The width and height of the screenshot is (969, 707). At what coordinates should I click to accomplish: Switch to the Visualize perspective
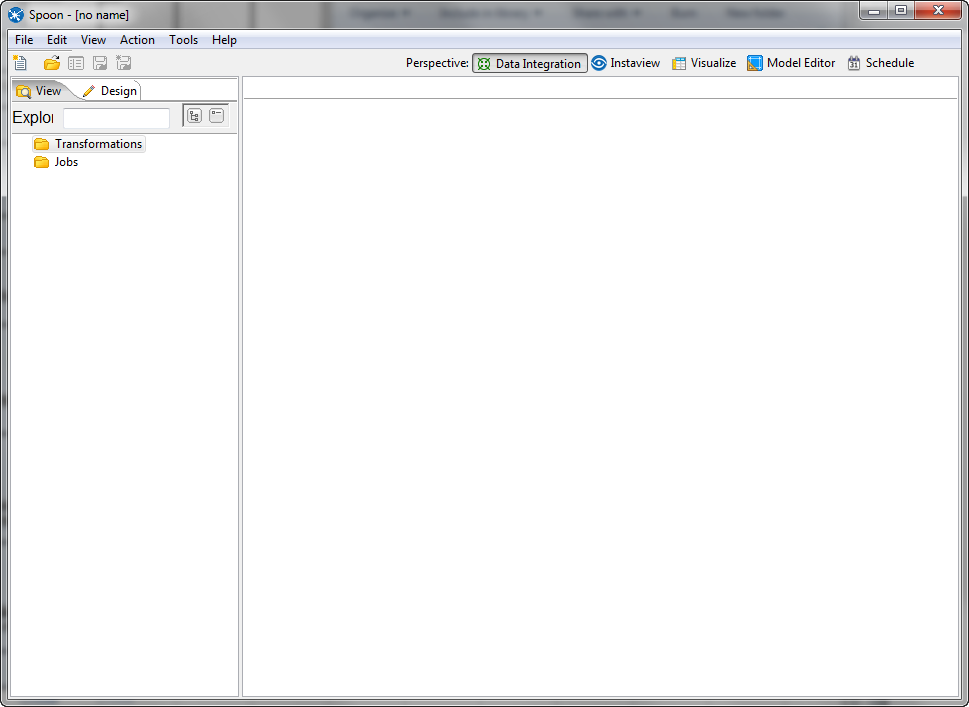click(704, 63)
